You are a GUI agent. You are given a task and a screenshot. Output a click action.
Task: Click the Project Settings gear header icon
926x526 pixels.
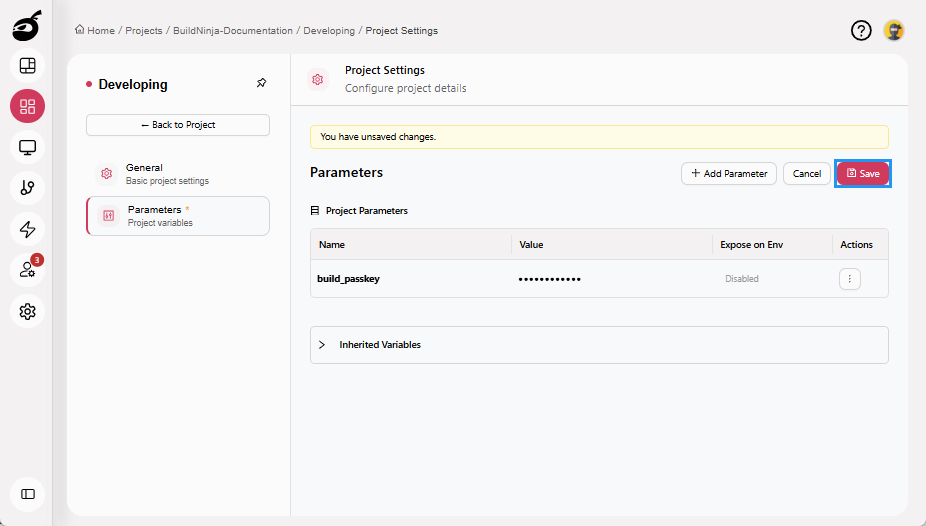click(x=318, y=79)
